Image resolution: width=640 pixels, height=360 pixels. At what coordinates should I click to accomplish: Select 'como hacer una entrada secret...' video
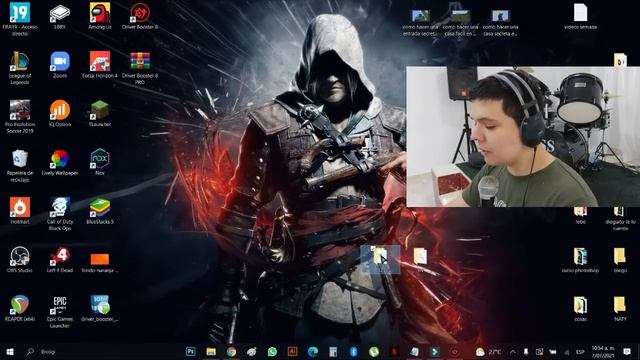click(420, 23)
